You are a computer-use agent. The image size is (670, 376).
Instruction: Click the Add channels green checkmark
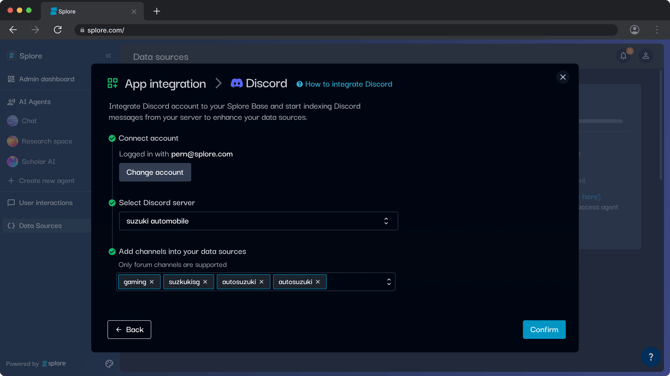click(112, 252)
